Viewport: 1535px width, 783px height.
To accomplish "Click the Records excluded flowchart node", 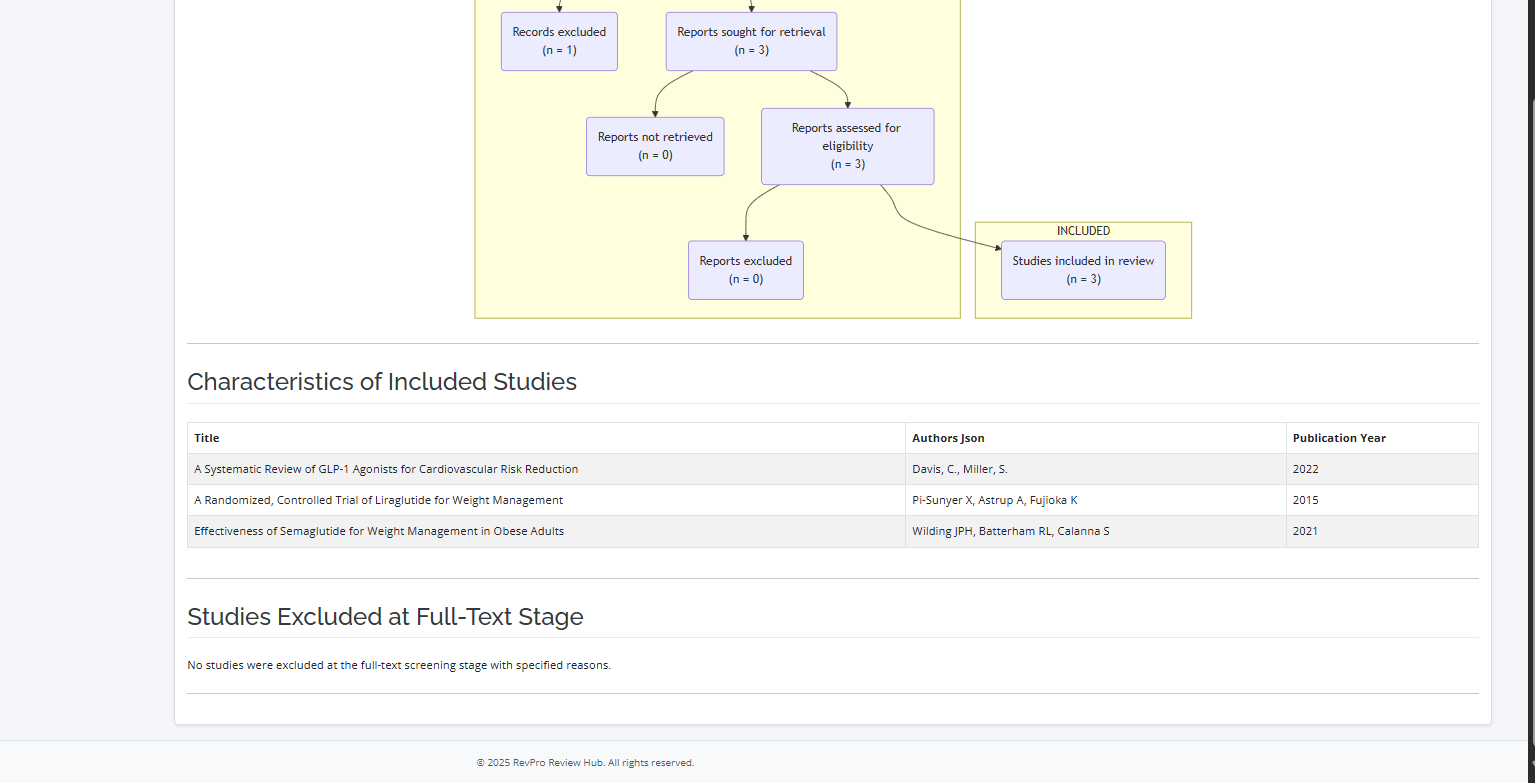I will click(559, 41).
